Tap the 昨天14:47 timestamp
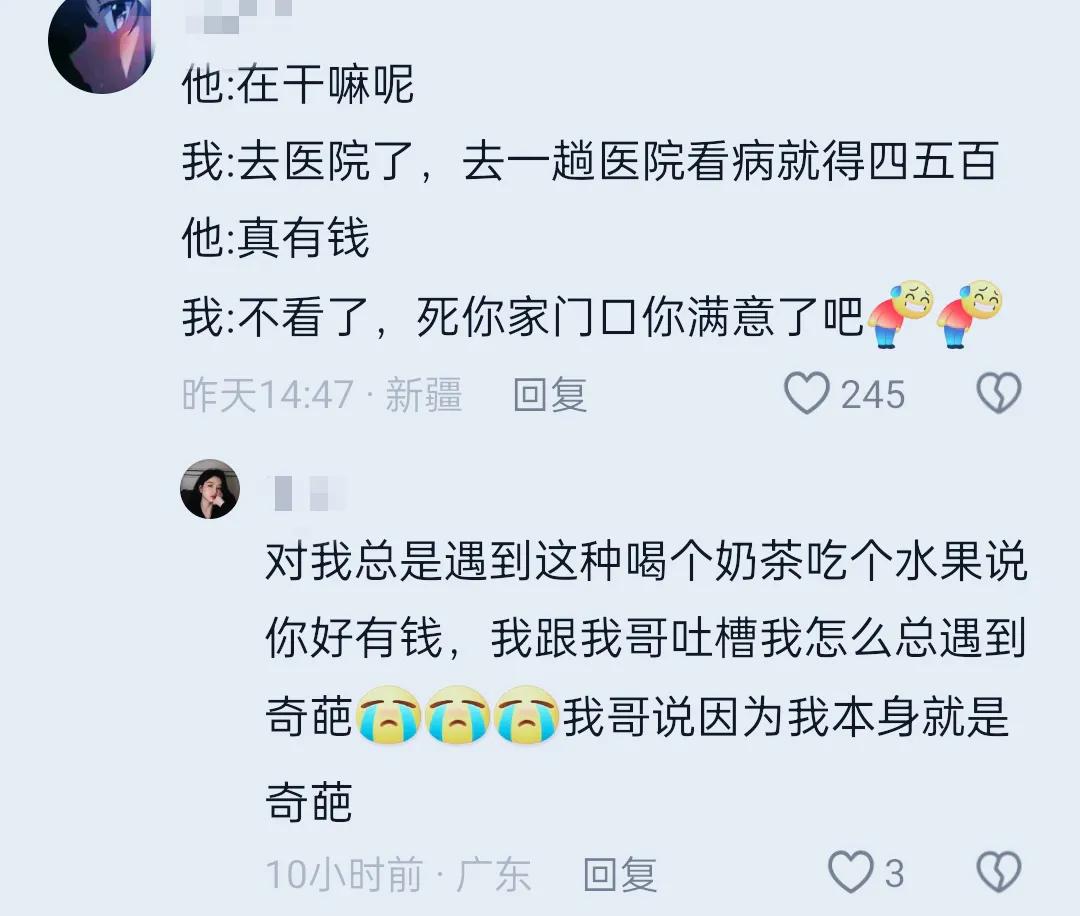This screenshot has height=916, width=1080. [268, 395]
